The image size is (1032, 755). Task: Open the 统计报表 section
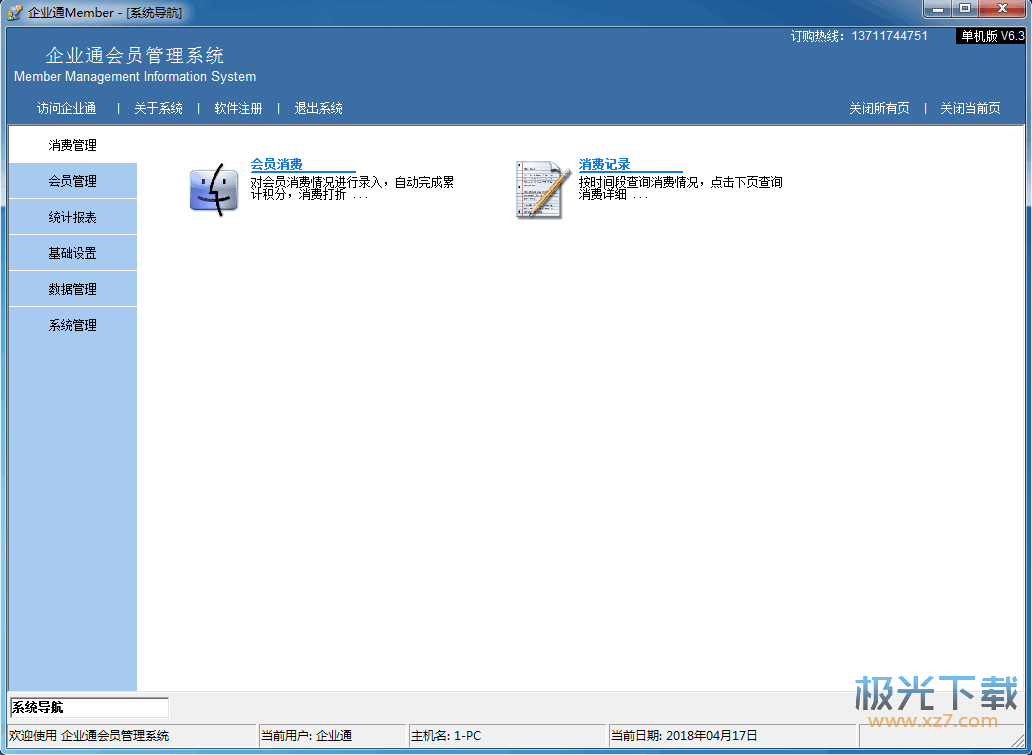(72, 217)
